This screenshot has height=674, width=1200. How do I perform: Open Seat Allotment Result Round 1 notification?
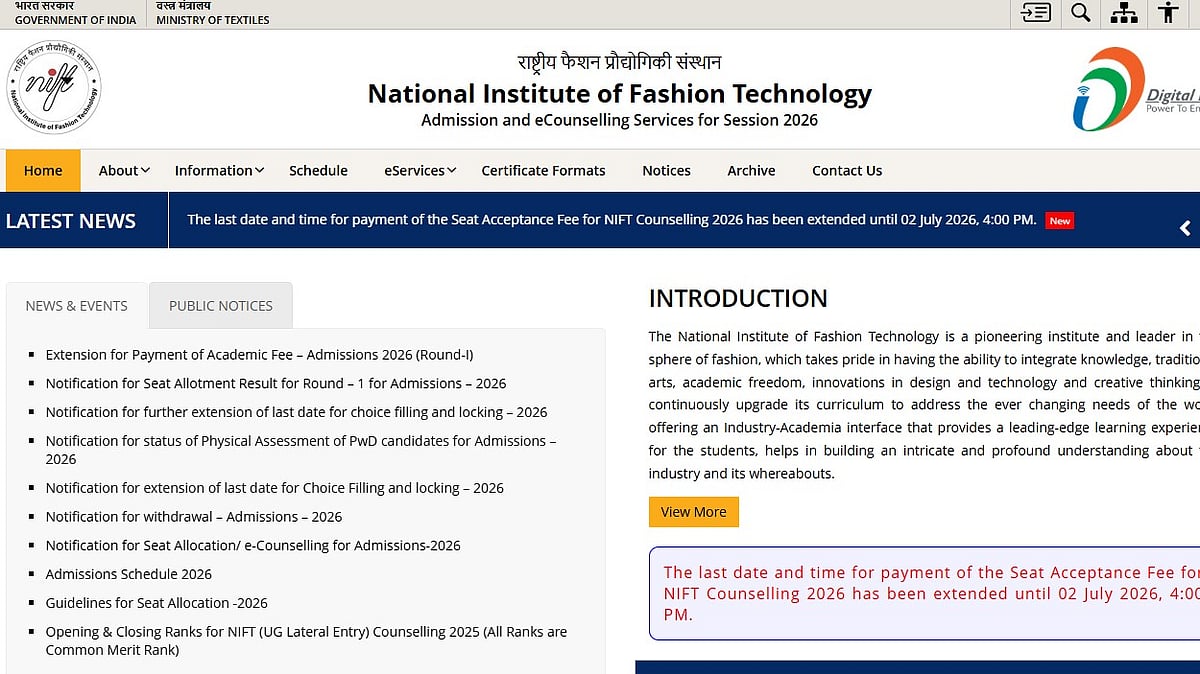click(x=276, y=383)
